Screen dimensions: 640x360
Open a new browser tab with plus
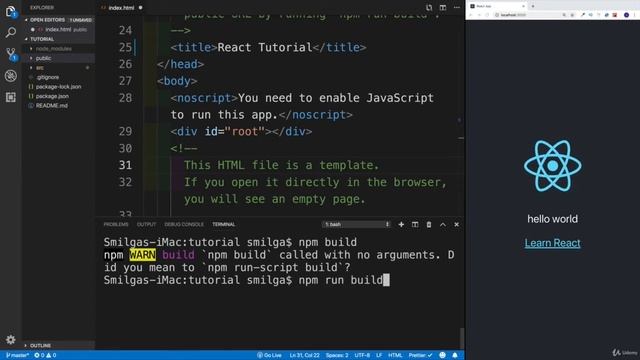click(533, 6)
